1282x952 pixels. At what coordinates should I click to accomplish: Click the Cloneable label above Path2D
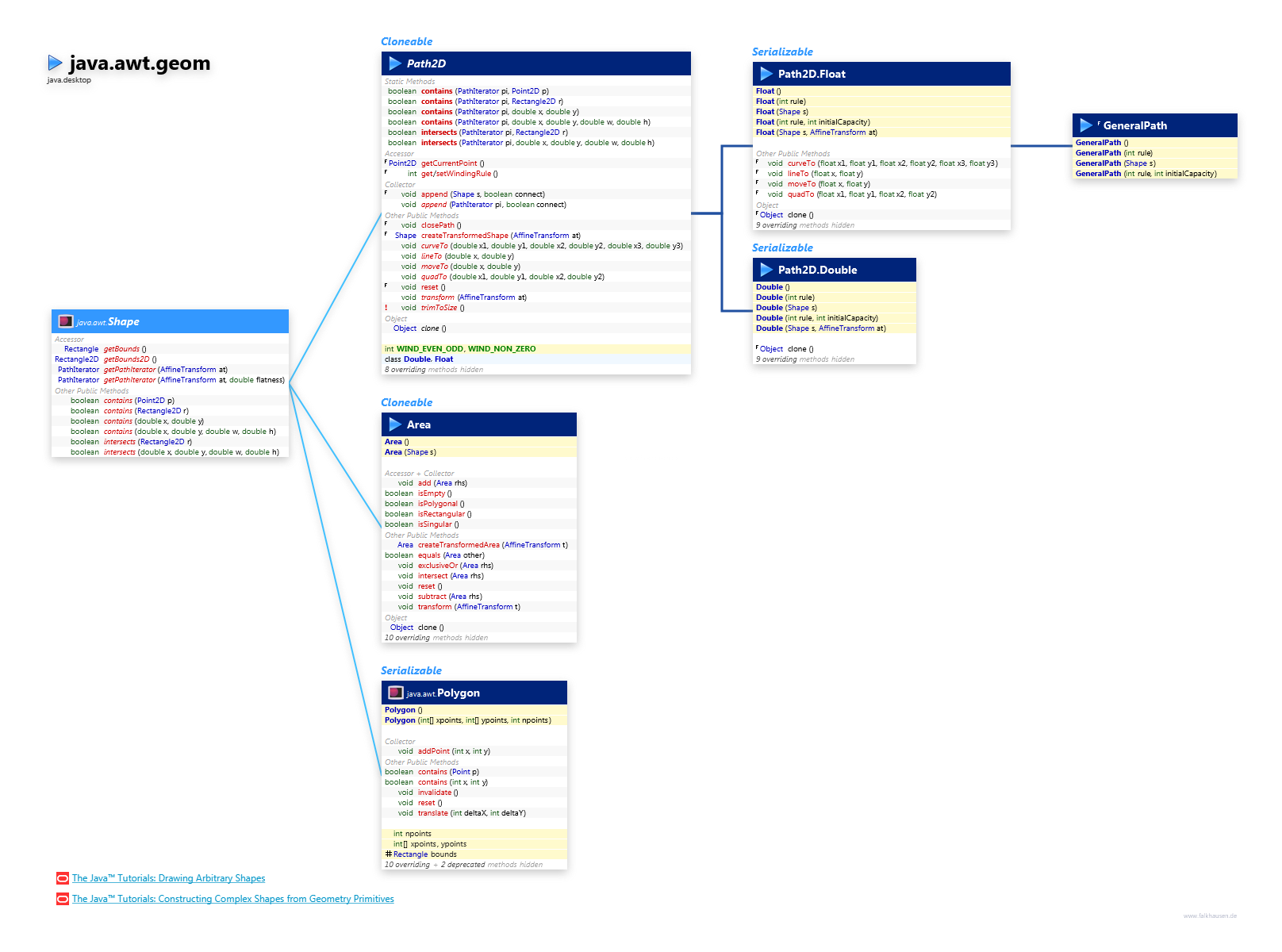click(406, 41)
